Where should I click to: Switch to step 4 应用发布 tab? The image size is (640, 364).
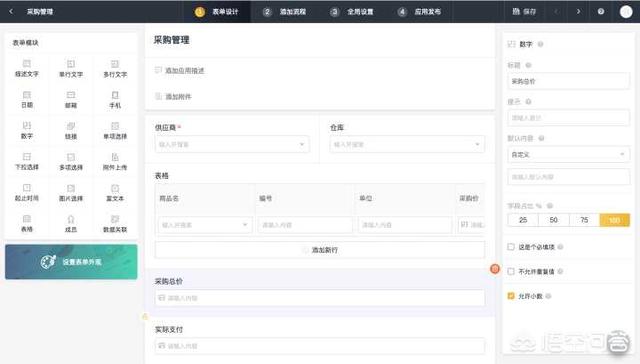tap(420, 11)
